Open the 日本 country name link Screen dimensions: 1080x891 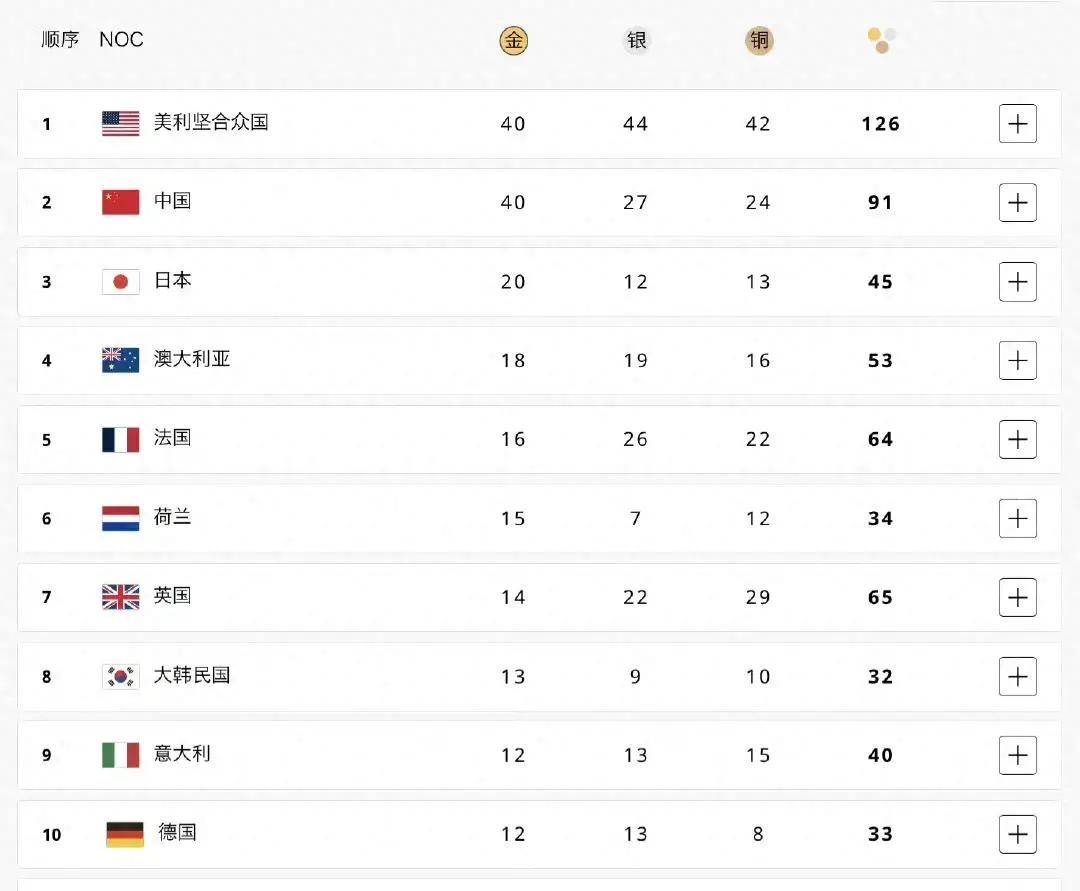pyautogui.click(x=173, y=281)
